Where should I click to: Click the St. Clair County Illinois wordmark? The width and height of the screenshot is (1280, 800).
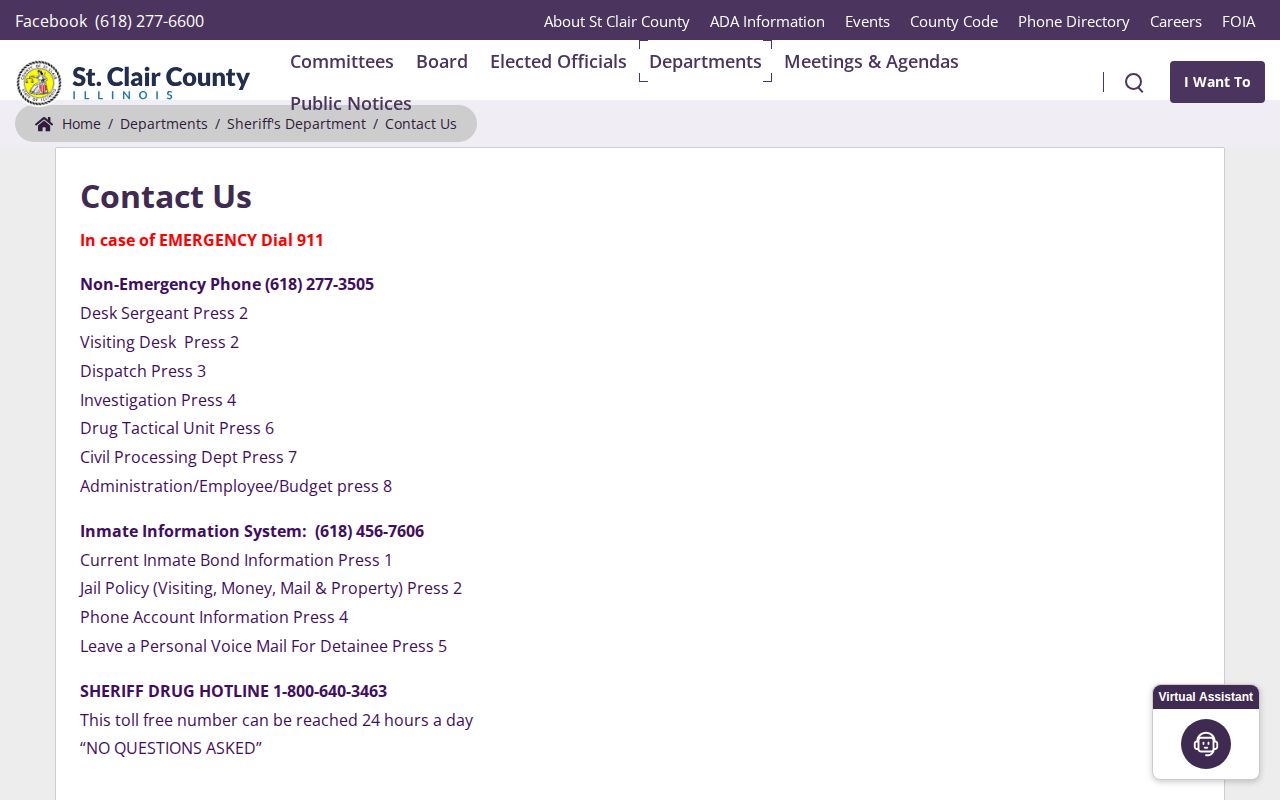pyautogui.click(x=161, y=82)
